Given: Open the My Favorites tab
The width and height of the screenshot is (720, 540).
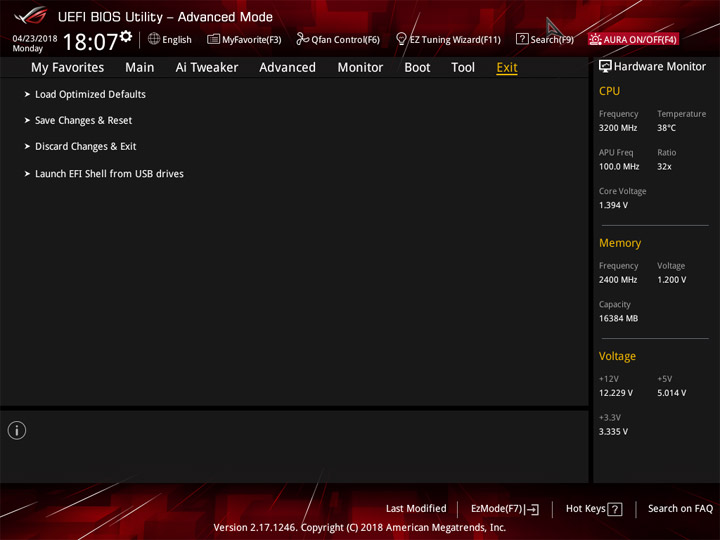Looking at the screenshot, I should pyautogui.click(x=68, y=68).
